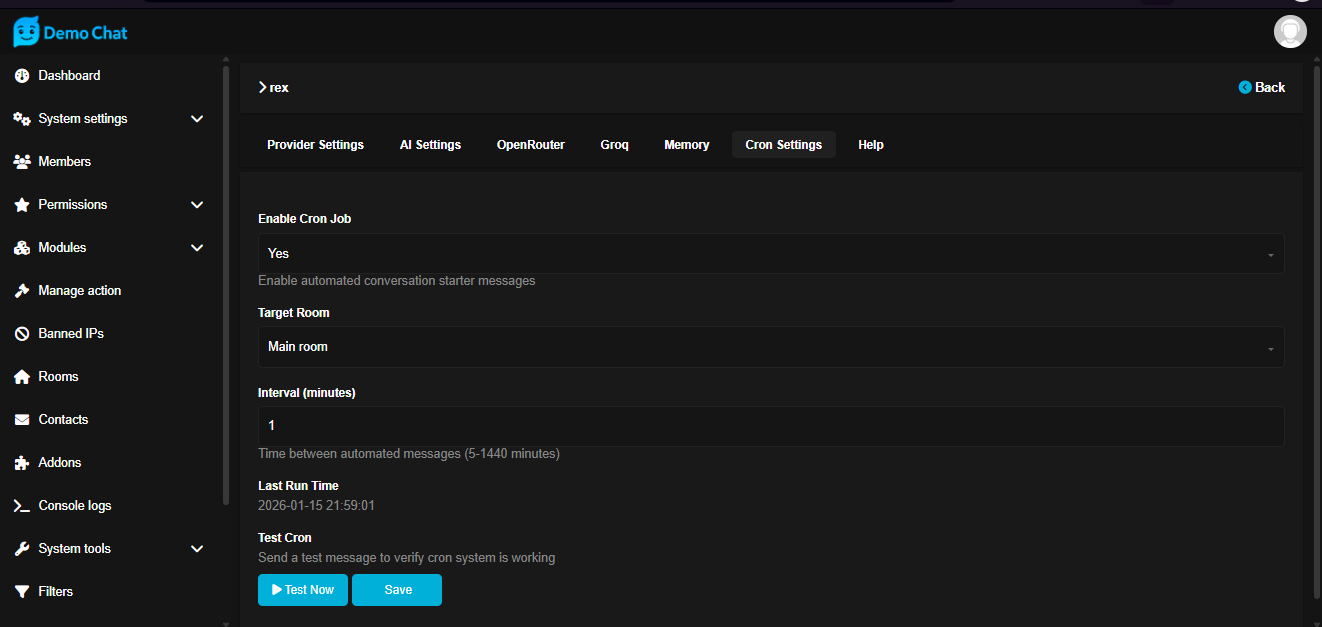This screenshot has height=627, width=1322.
Task: Open the Enable Cron Job dropdown
Action: (770, 254)
